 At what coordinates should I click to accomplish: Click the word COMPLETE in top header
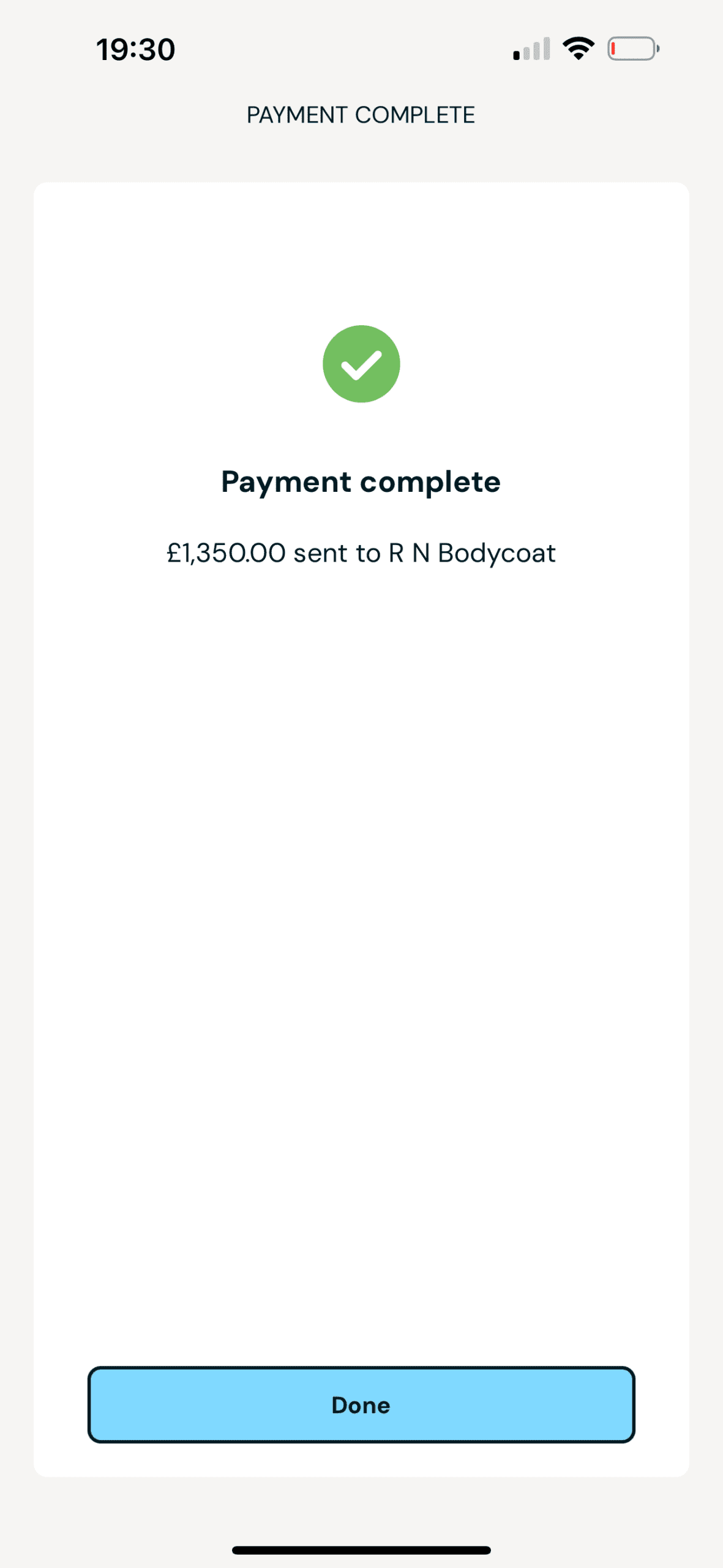point(415,115)
